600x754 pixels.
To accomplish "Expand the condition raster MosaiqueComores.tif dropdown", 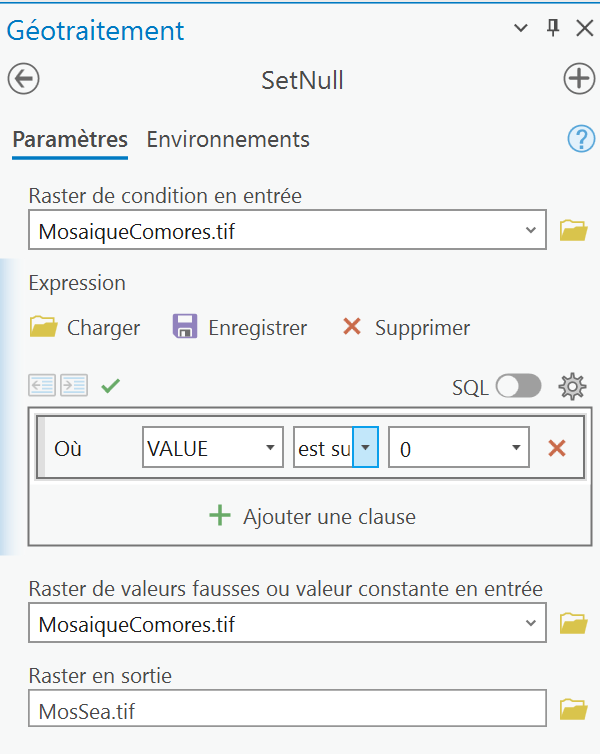I will [x=530, y=231].
